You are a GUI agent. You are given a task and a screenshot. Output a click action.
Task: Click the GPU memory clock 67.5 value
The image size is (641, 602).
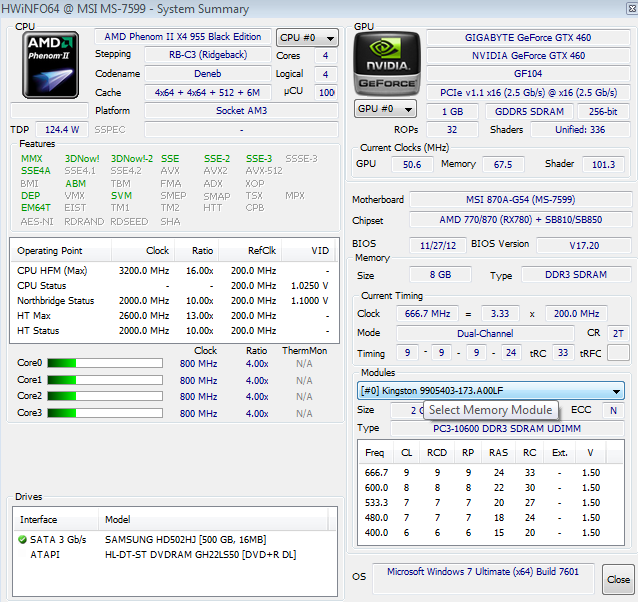(503, 164)
